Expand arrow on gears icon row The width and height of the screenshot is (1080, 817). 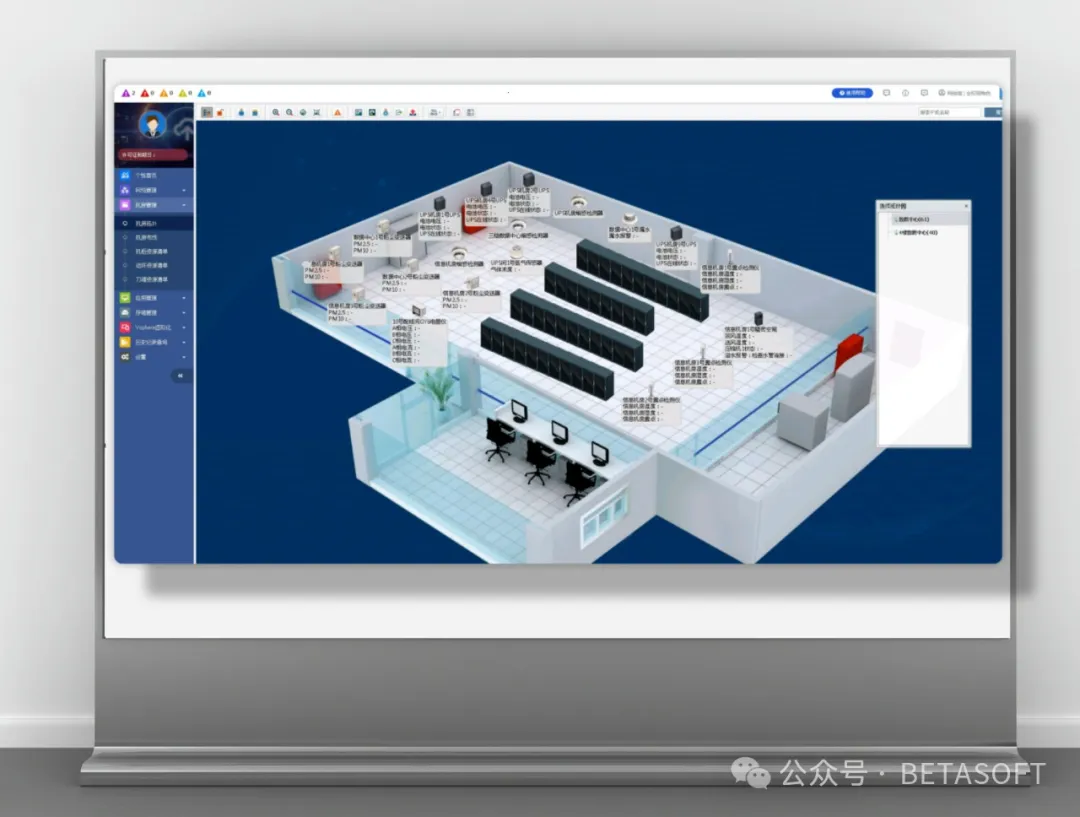click(184, 358)
